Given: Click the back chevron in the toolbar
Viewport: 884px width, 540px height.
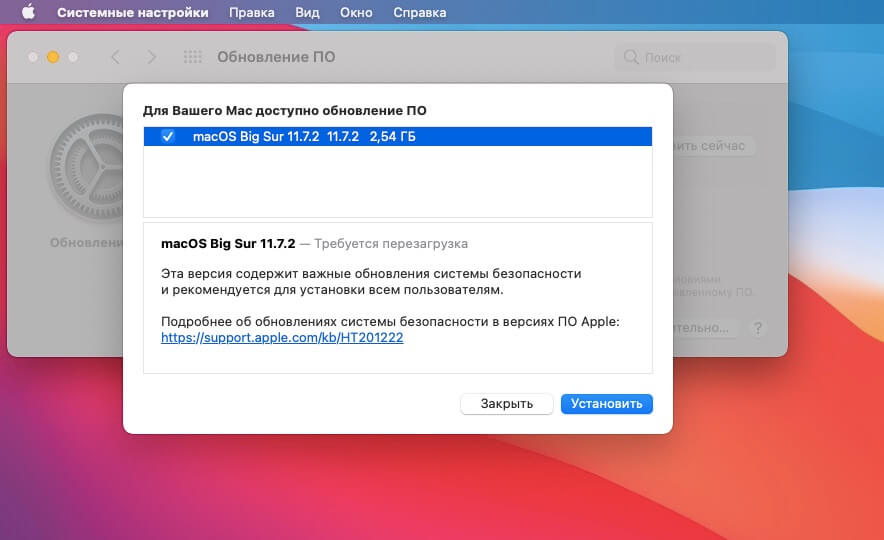Looking at the screenshot, I should 115,57.
